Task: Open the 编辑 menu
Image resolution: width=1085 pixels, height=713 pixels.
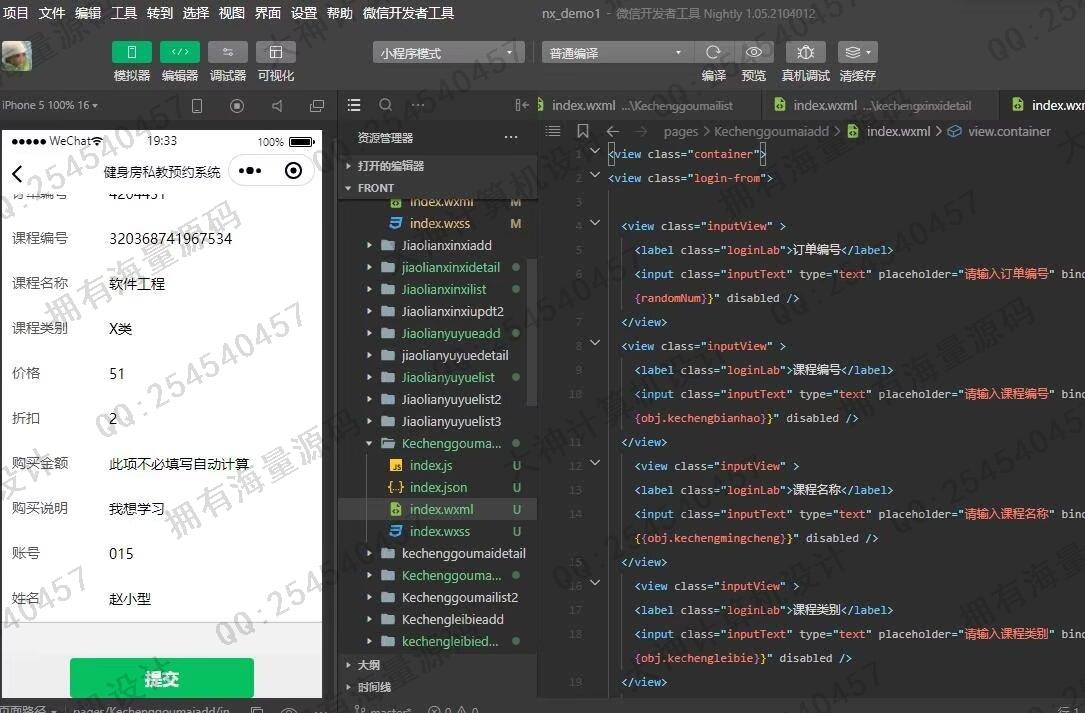Action: [88, 12]
